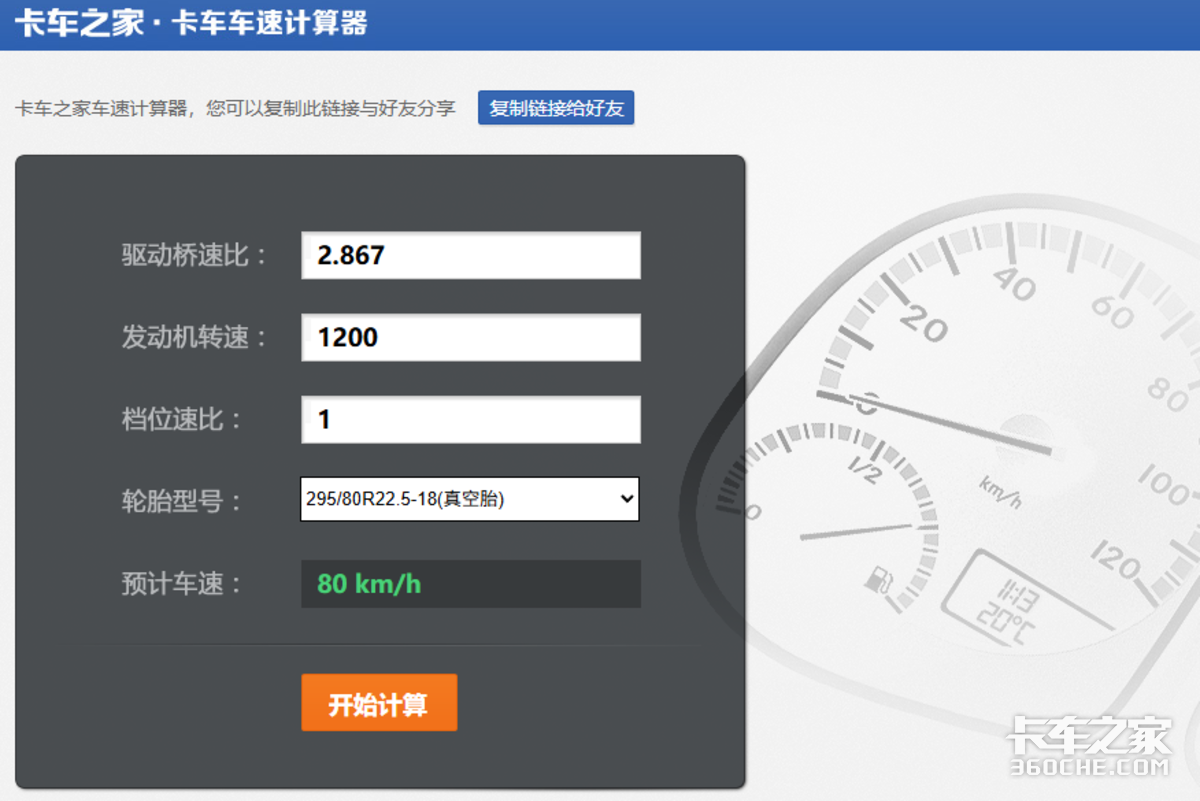Click the 卡车之家 watermark logo
The image size is (1200, 801).
[1088, 736]
